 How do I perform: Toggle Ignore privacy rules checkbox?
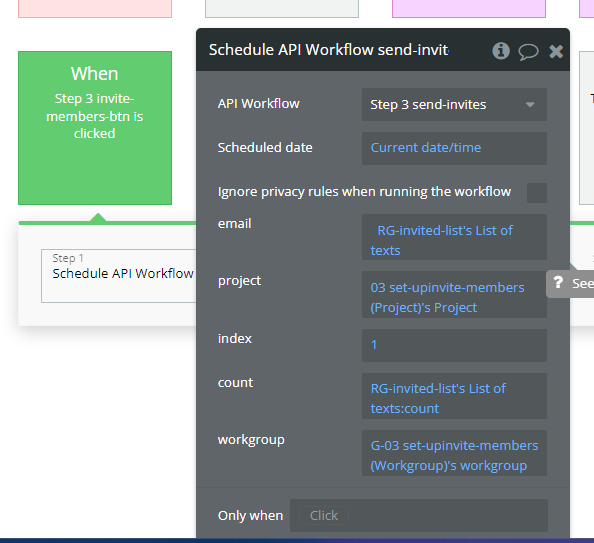[536, 192]
